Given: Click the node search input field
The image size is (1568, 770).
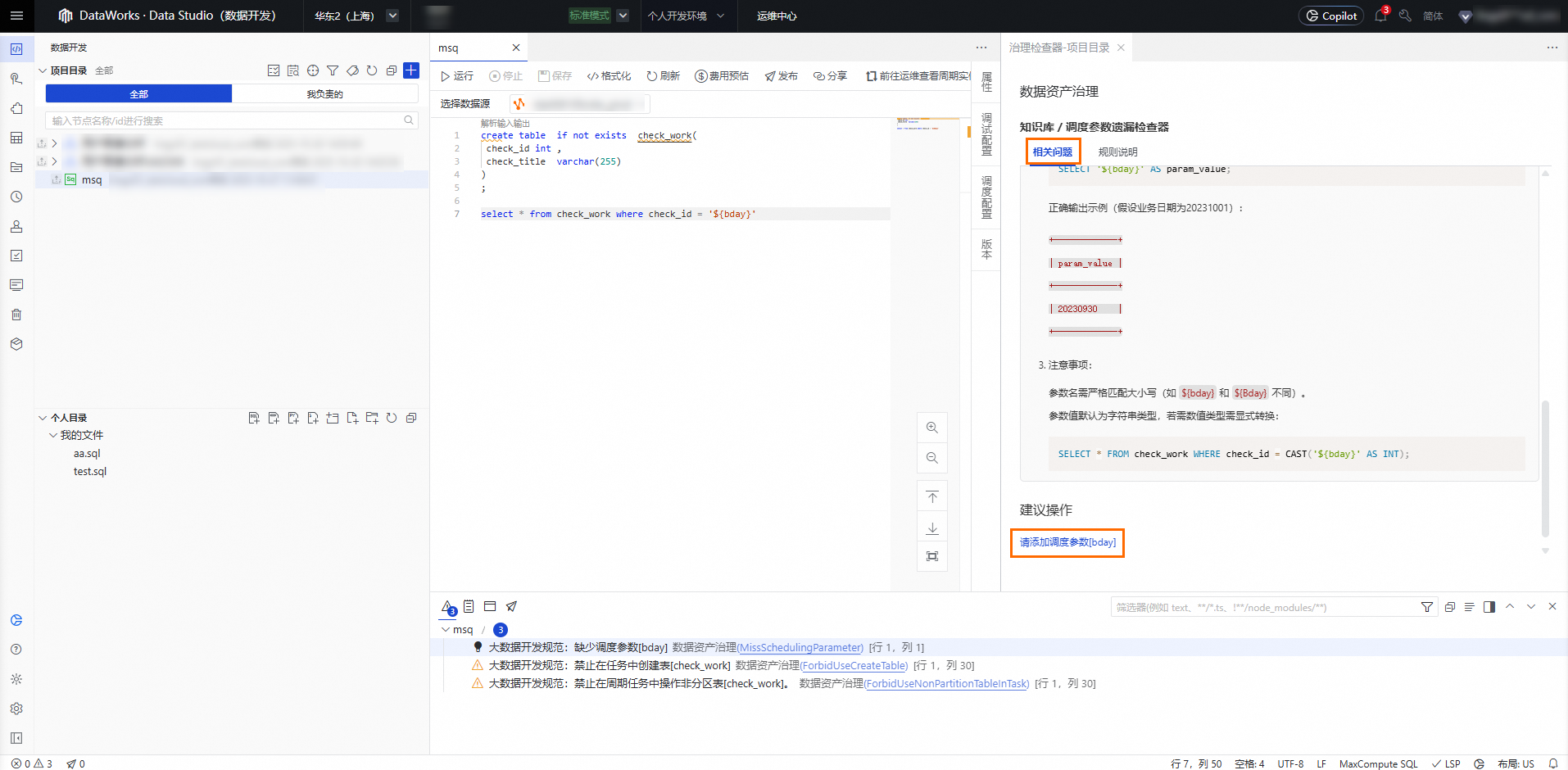Looking at the screenshot, I should coord(232,120).
